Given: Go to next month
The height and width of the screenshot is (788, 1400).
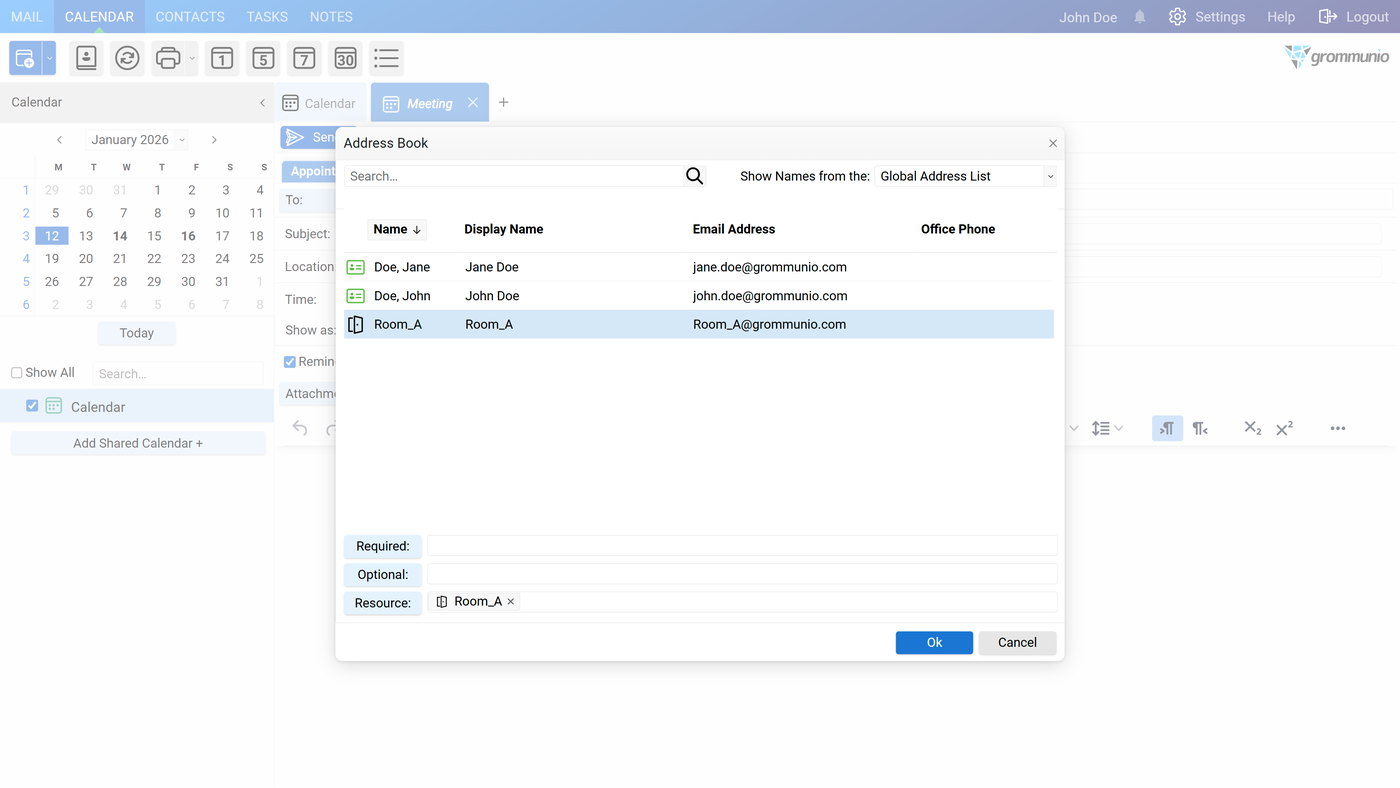Looking at the screenshot, I should pyautogui.click(x=214, y=140).
